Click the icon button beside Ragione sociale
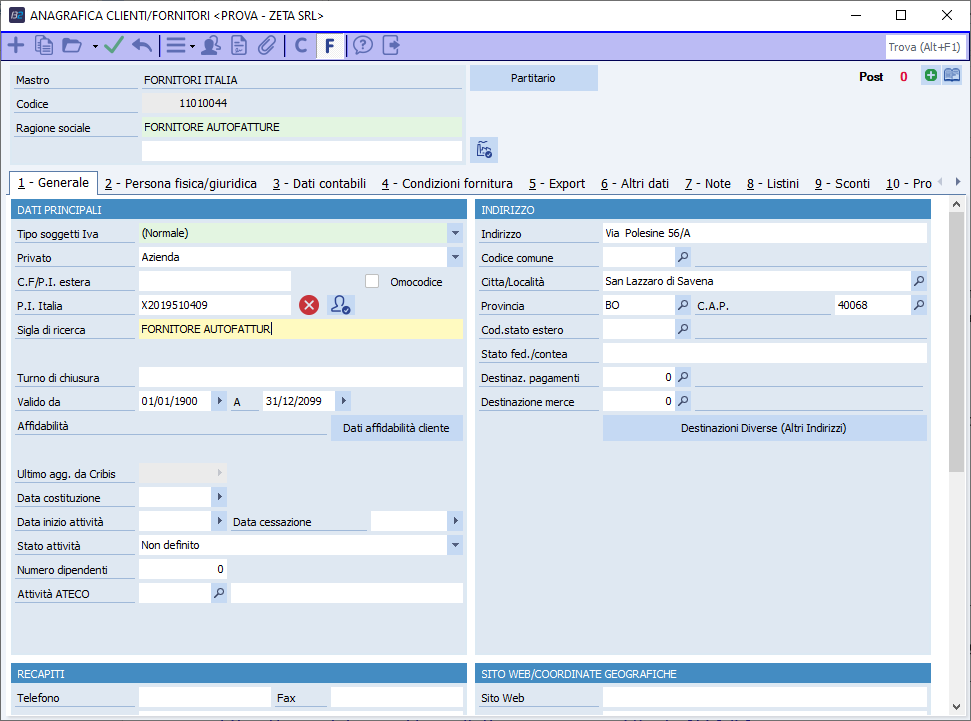This screenshot has width=971, height=721. pyautogui.click(x=484, y=150)
